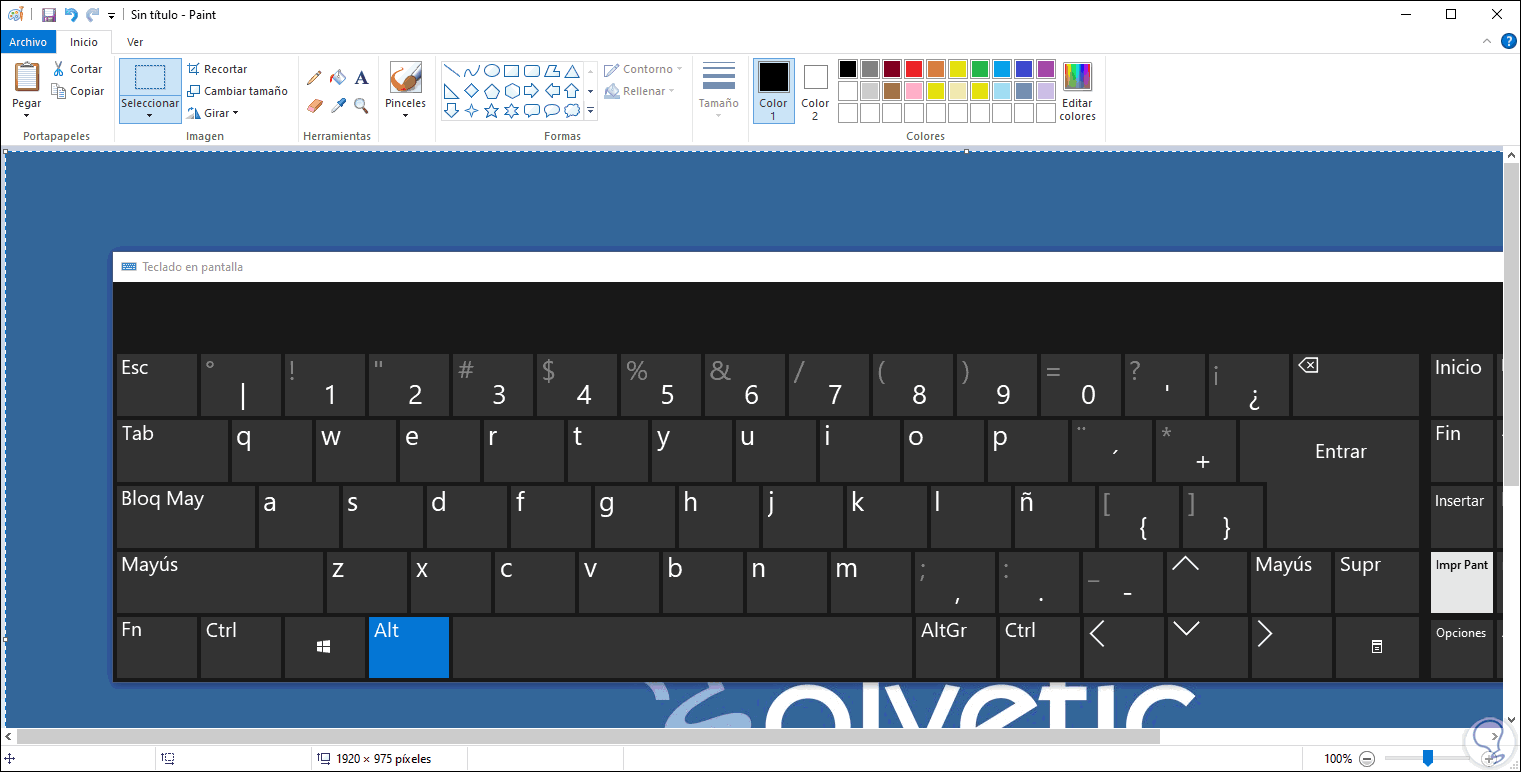Screen dimensions: 1521x772
Task: Click the 1920 × 975 píxeles status text
Action: [384, 759]
